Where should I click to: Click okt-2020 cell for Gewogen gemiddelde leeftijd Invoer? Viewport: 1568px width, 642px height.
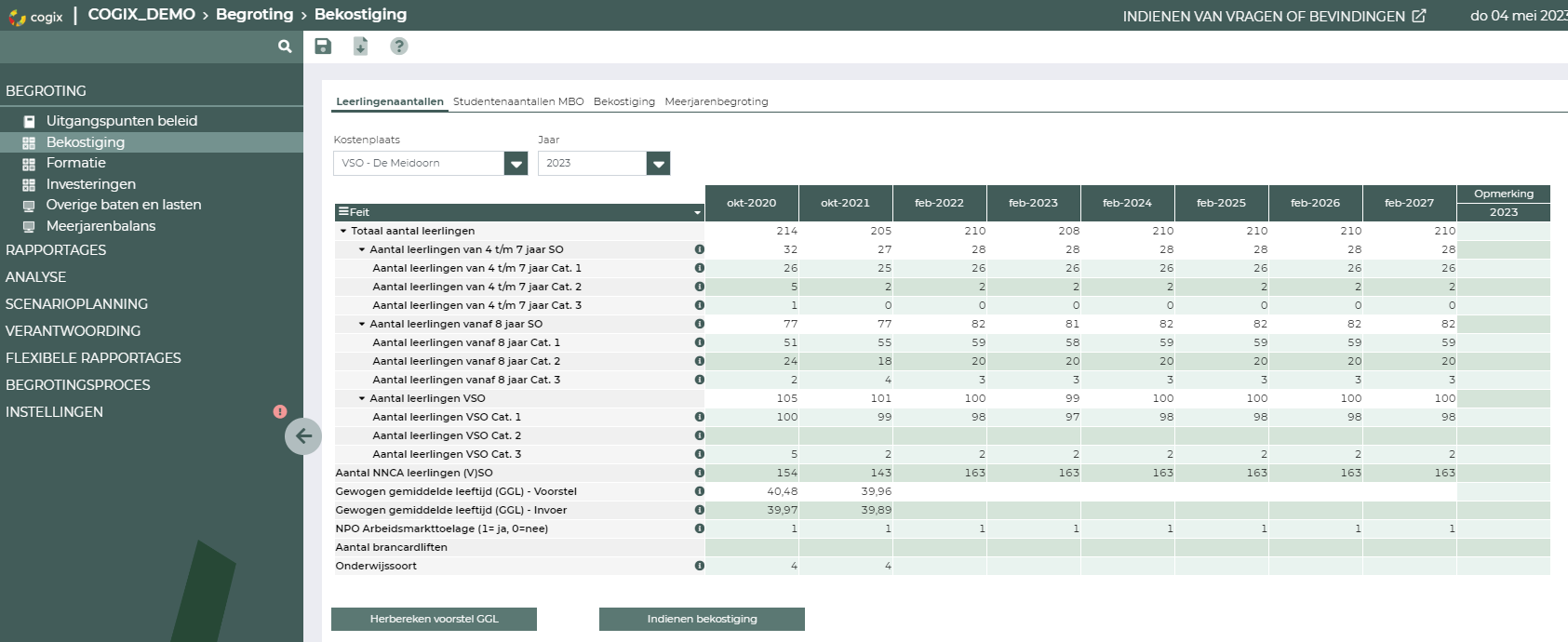[752, 510]
